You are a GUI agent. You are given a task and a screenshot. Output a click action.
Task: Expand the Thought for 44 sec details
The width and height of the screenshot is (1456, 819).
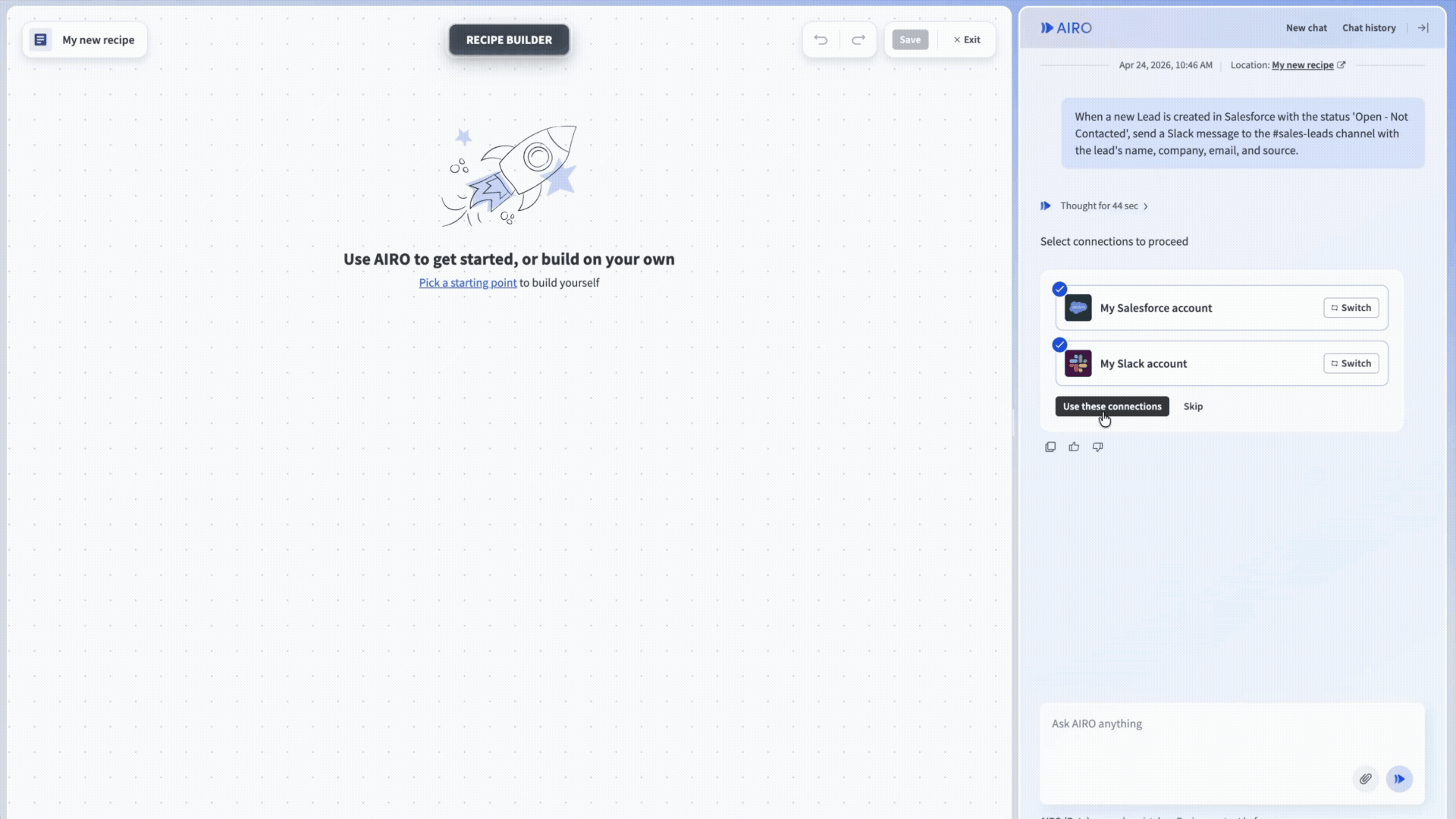(1104, 206)
